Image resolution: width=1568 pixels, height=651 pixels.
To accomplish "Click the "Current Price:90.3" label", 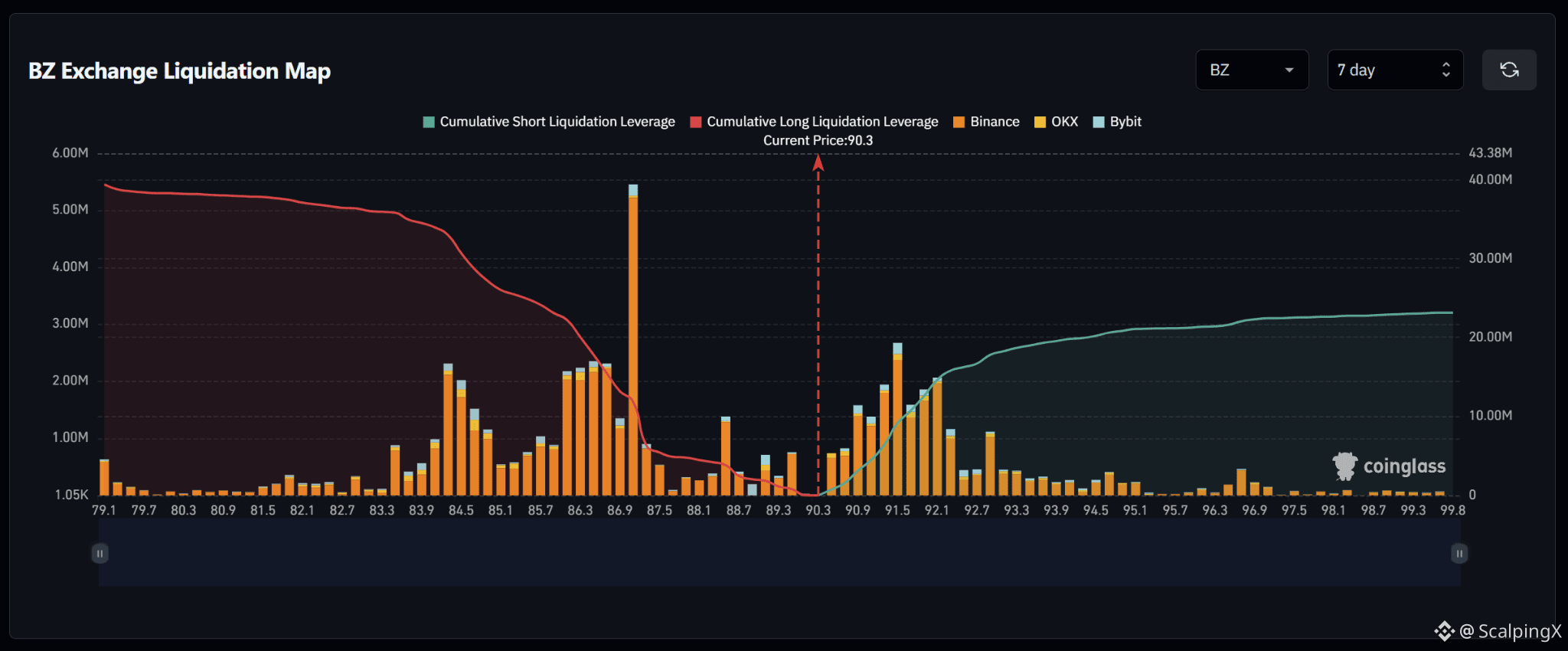I will 818,140.
